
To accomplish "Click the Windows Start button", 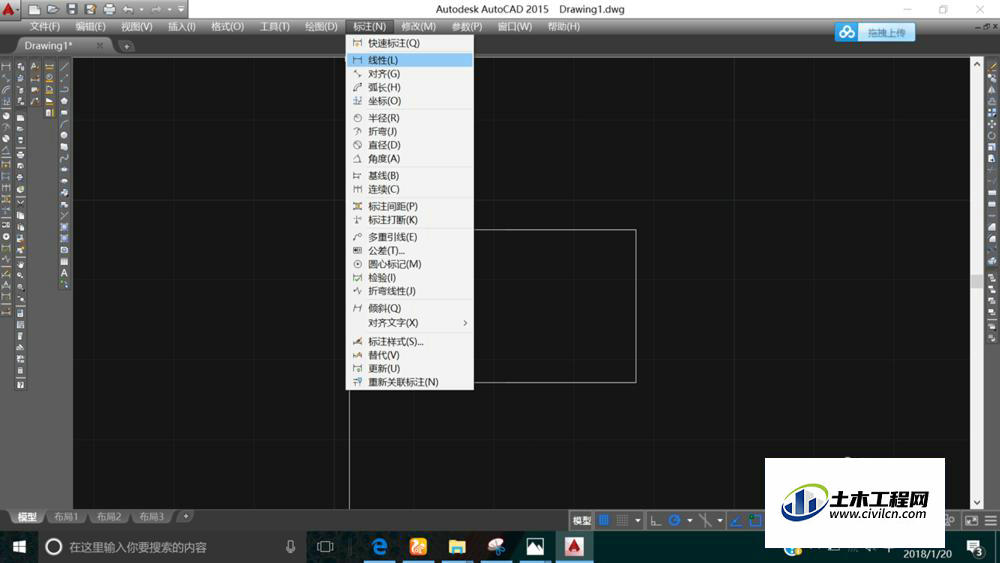I will (x=19, y=547).
